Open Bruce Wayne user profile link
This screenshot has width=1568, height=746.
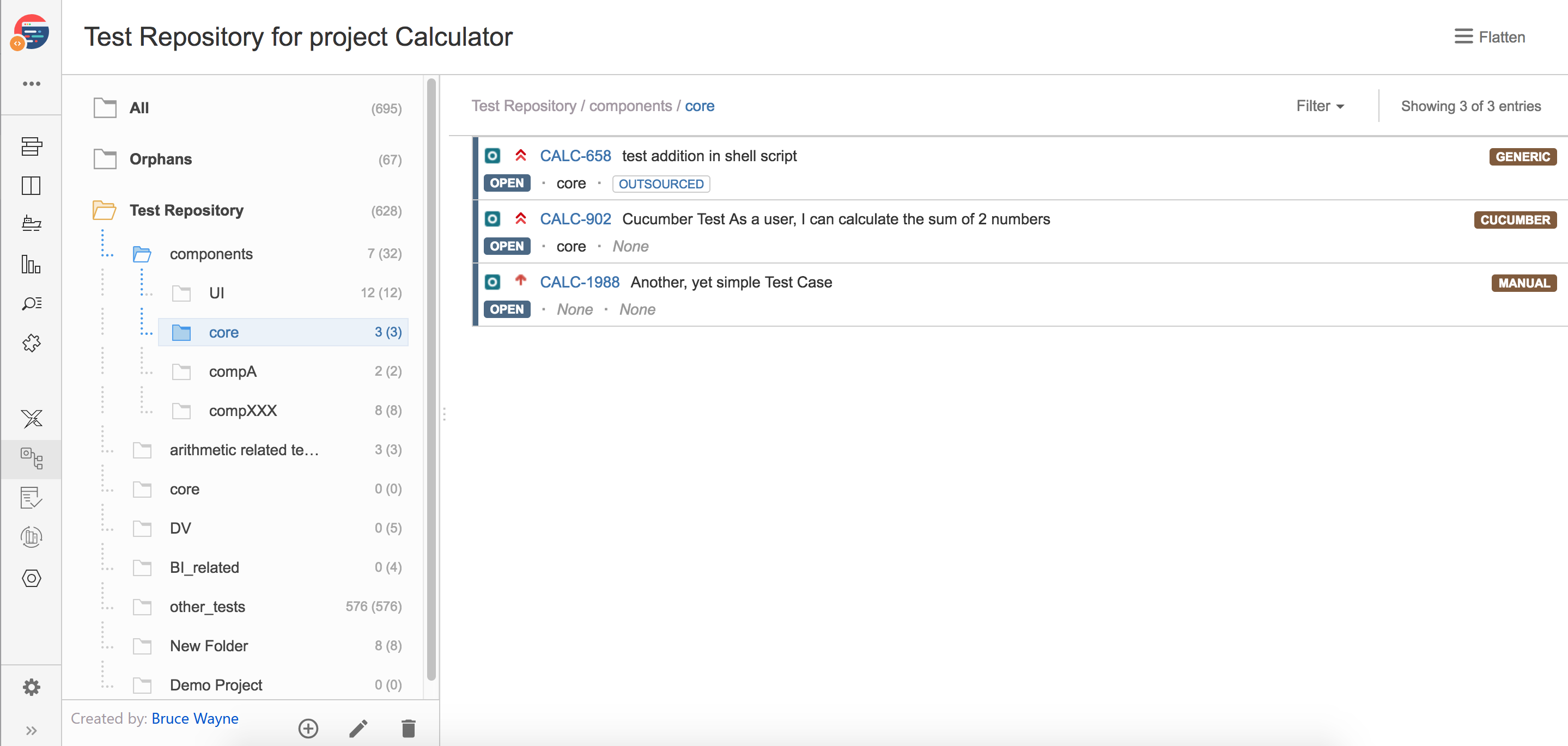click(x=195, y=719)
